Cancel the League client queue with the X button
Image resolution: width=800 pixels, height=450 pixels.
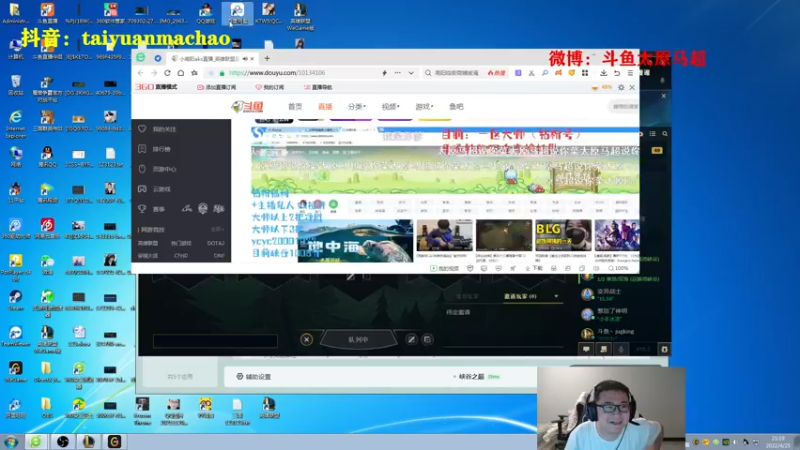[306, 339]
